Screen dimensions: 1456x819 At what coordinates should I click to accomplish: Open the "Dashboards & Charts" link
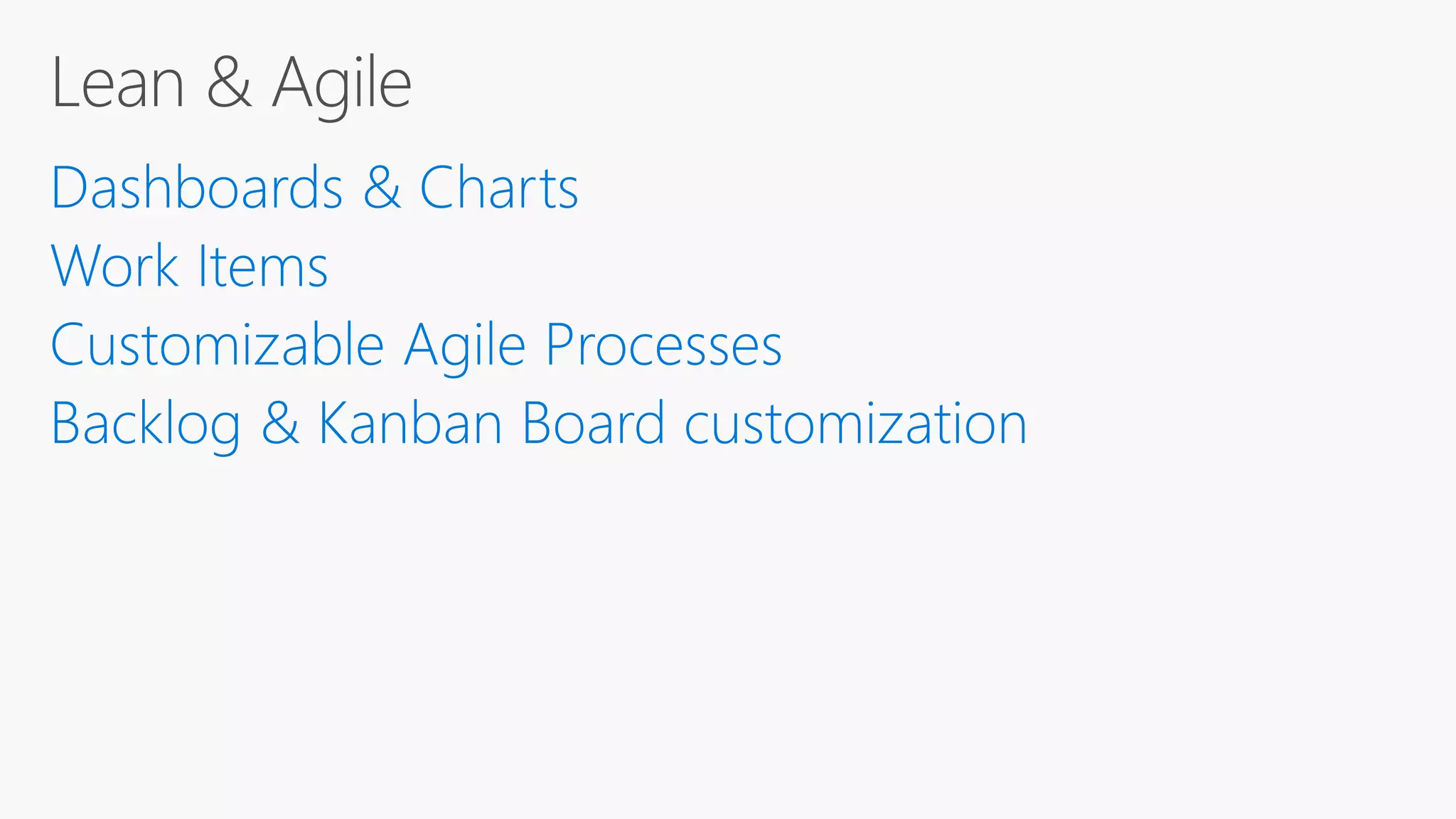coord(314,188)
